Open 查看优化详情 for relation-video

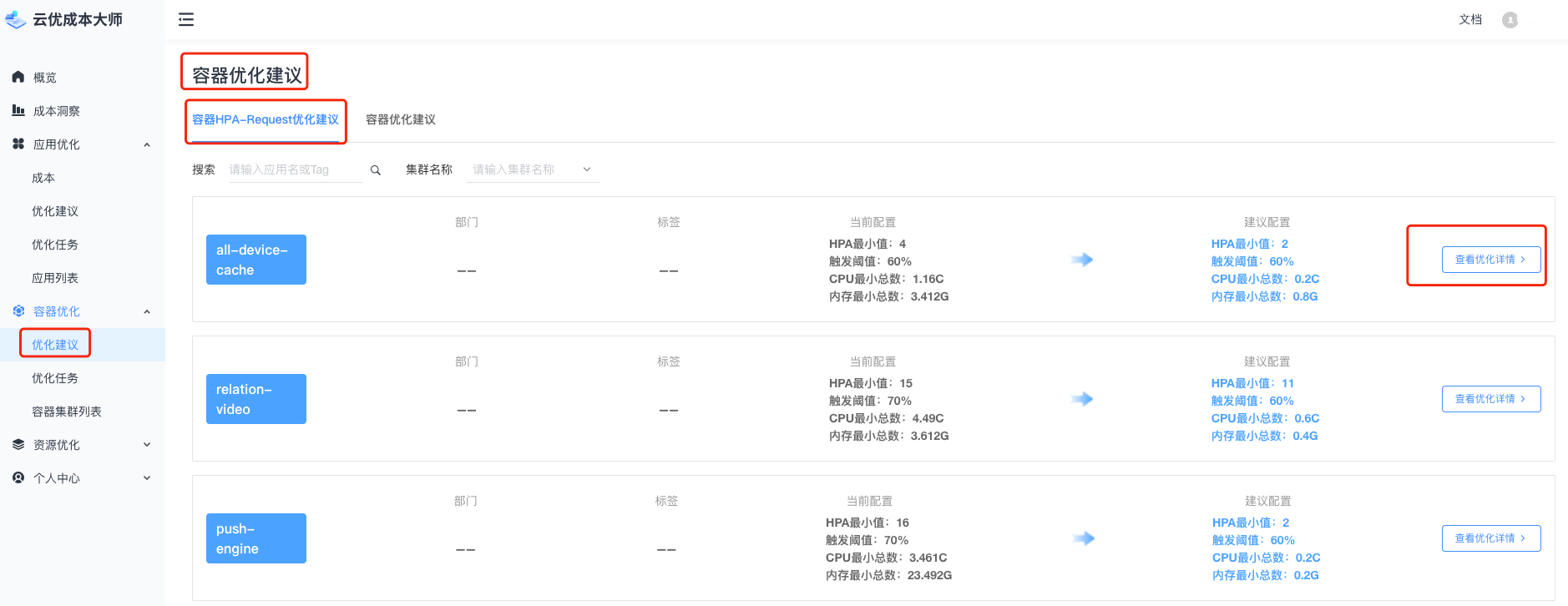(x=1490, y=399)
